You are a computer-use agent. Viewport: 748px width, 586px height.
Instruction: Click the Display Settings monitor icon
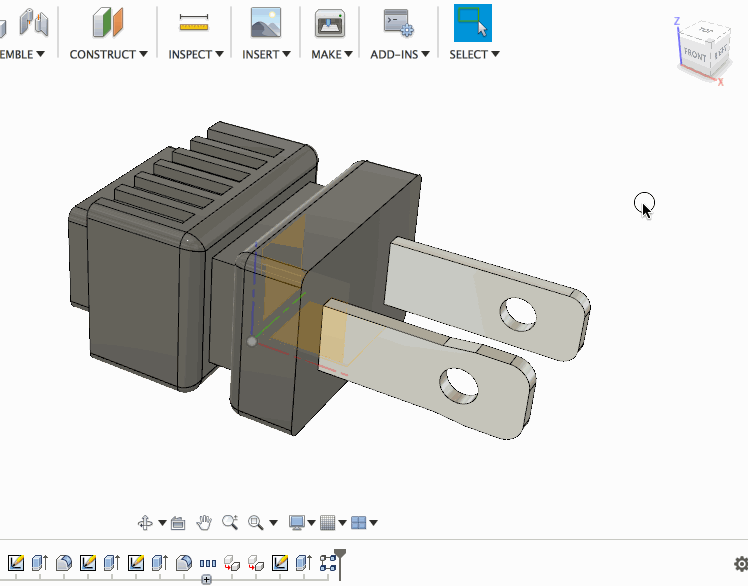click(297, 523)
